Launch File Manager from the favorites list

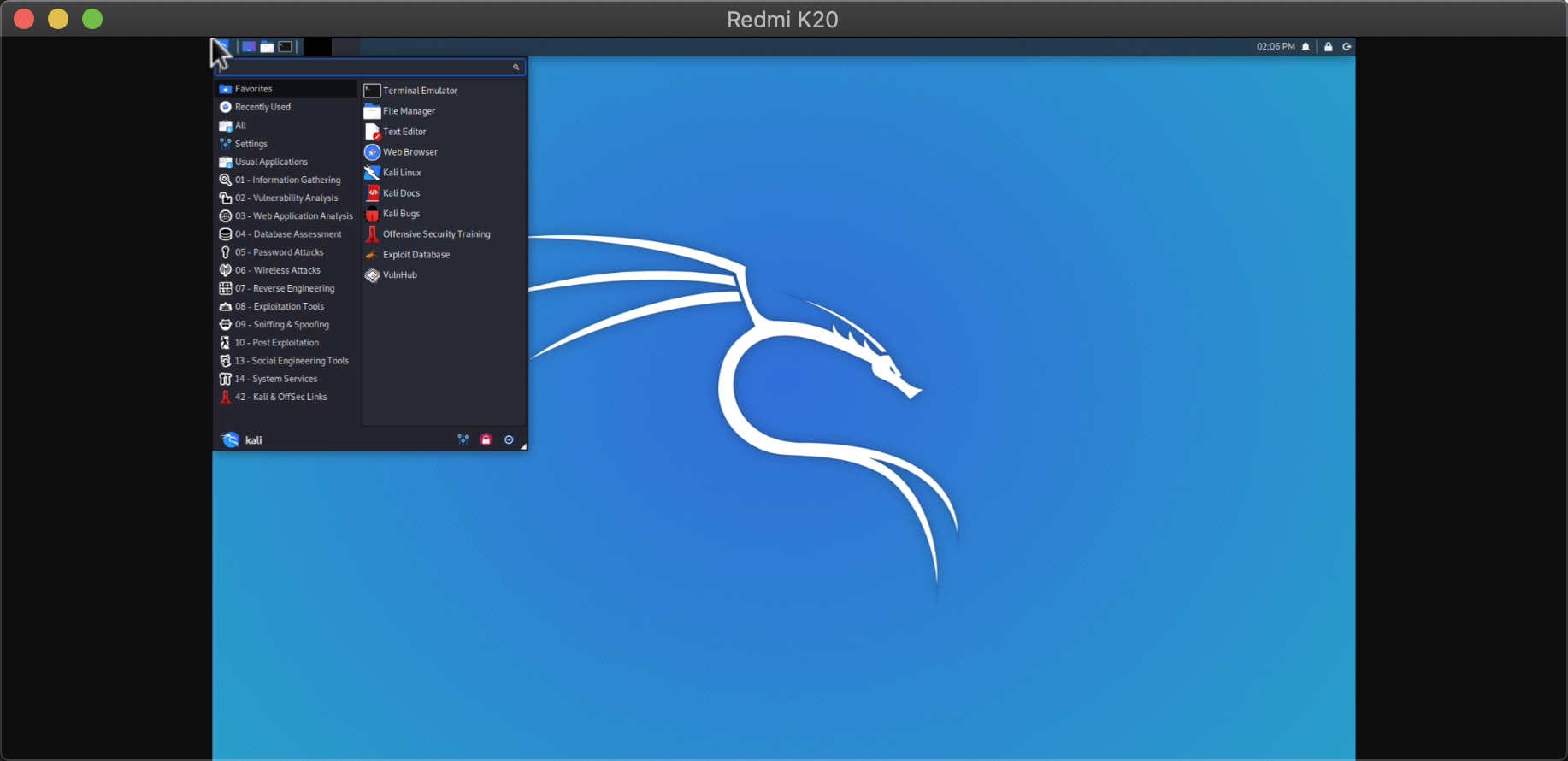pos(443,111)
